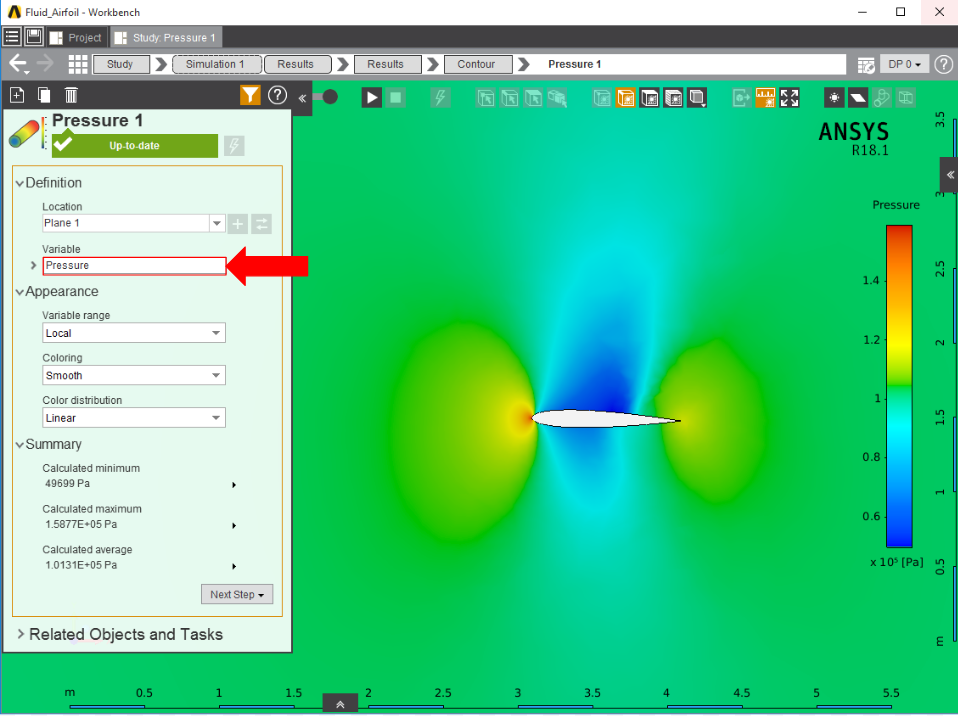Open the Contour breadcrumb

point(478,64)
